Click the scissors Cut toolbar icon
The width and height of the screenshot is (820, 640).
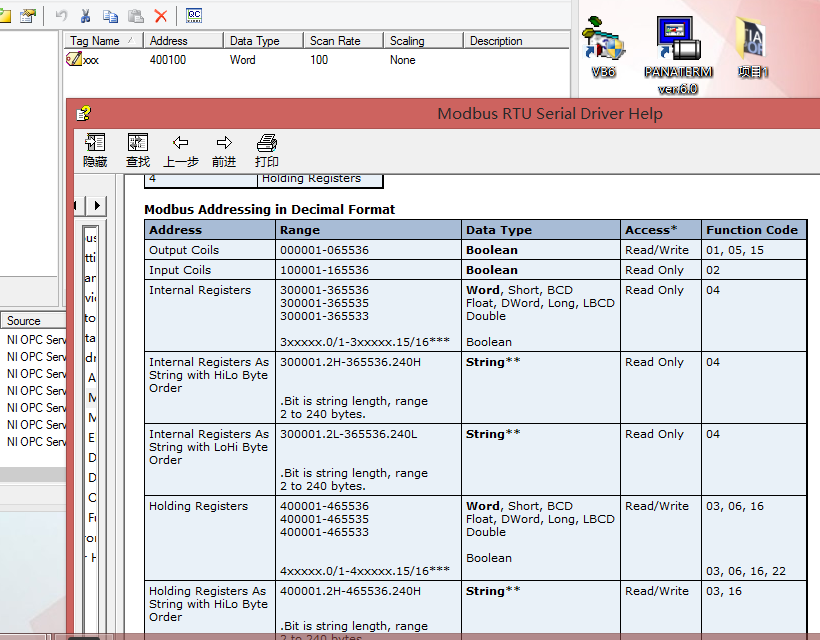[86, 16]
